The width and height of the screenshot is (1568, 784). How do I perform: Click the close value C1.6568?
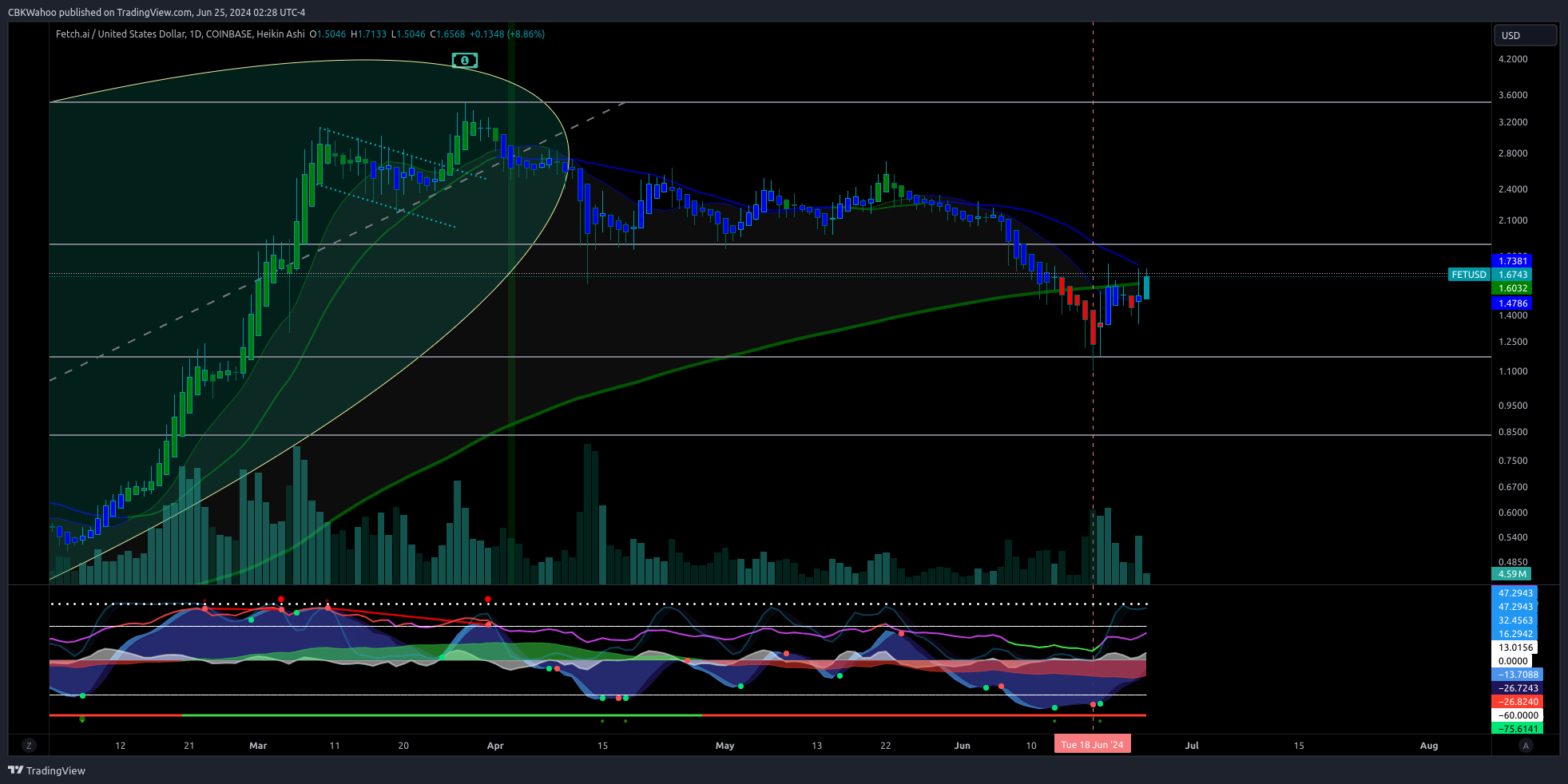click(447, 34)
